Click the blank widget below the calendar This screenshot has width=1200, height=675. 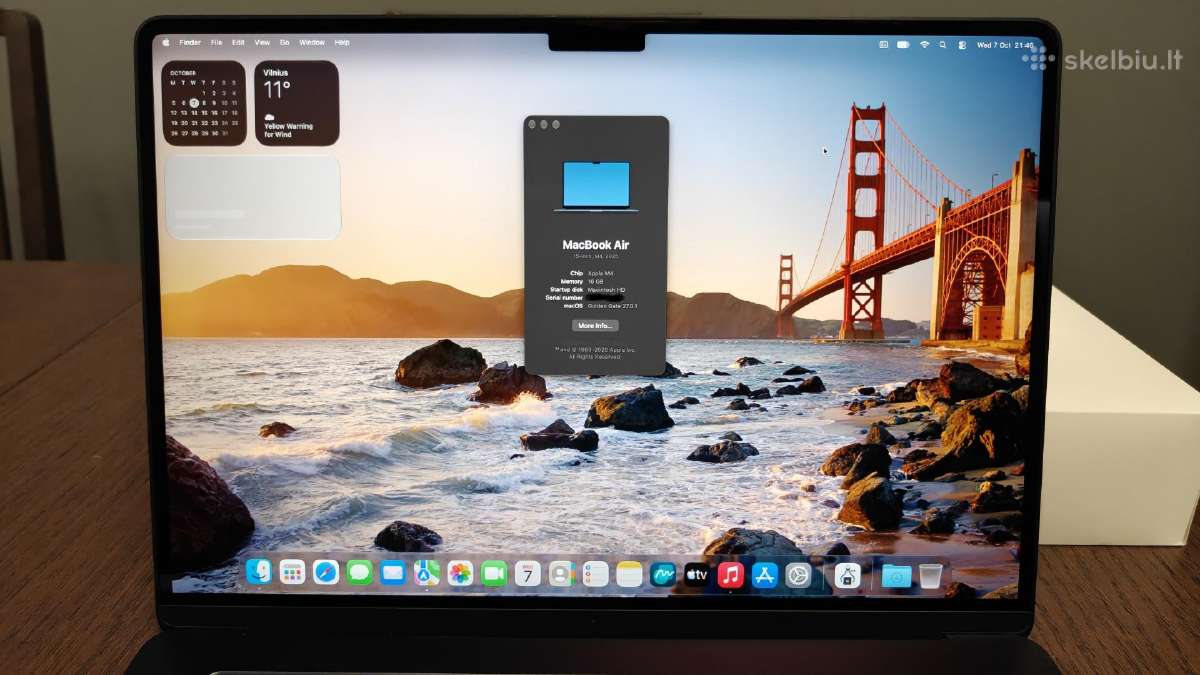(x=252, y=197)
